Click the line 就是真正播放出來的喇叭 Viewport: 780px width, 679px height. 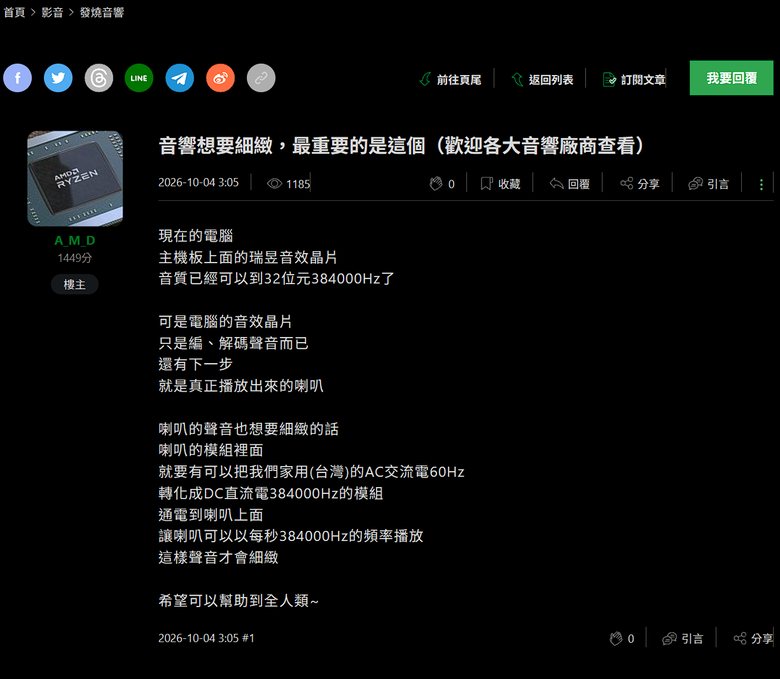point(241,386)
